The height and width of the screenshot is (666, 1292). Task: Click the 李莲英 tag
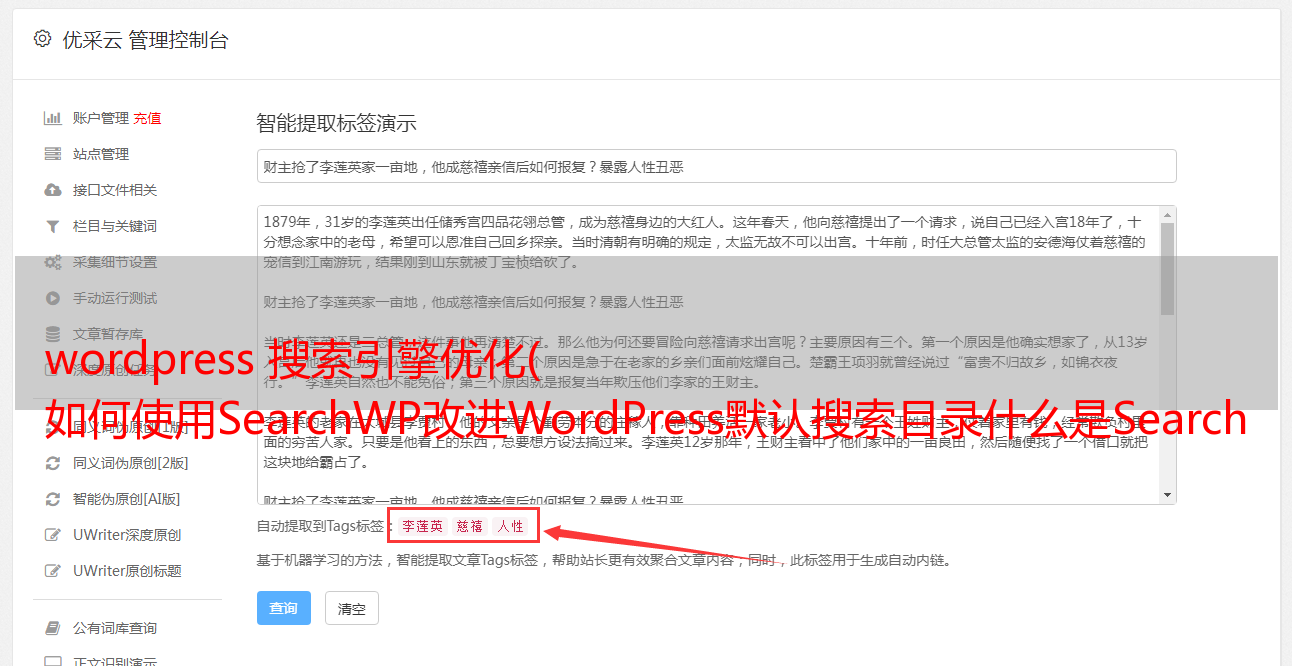pyautogui.click(x=423, y=526)
